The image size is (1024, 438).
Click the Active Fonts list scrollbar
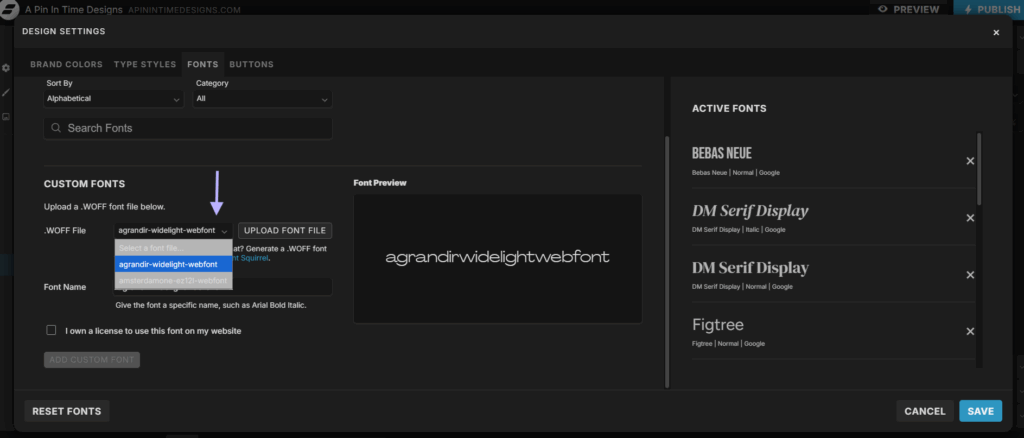(x=979, y=170)
